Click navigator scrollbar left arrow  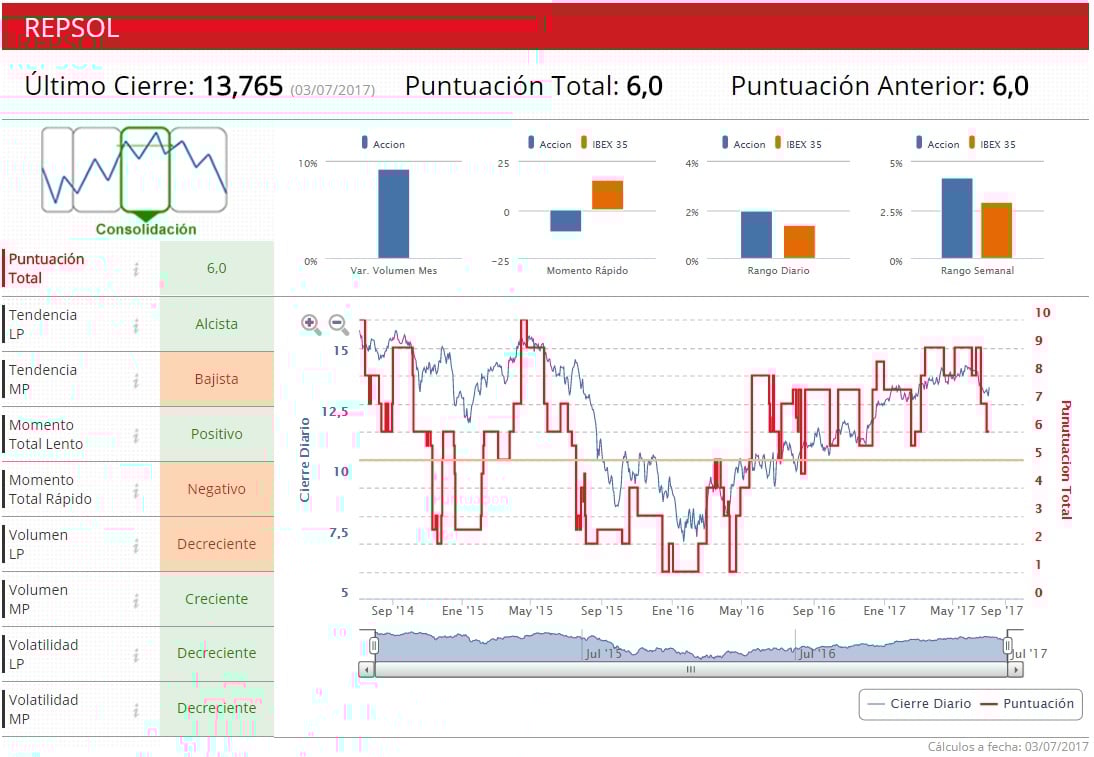tap(367, 669)
